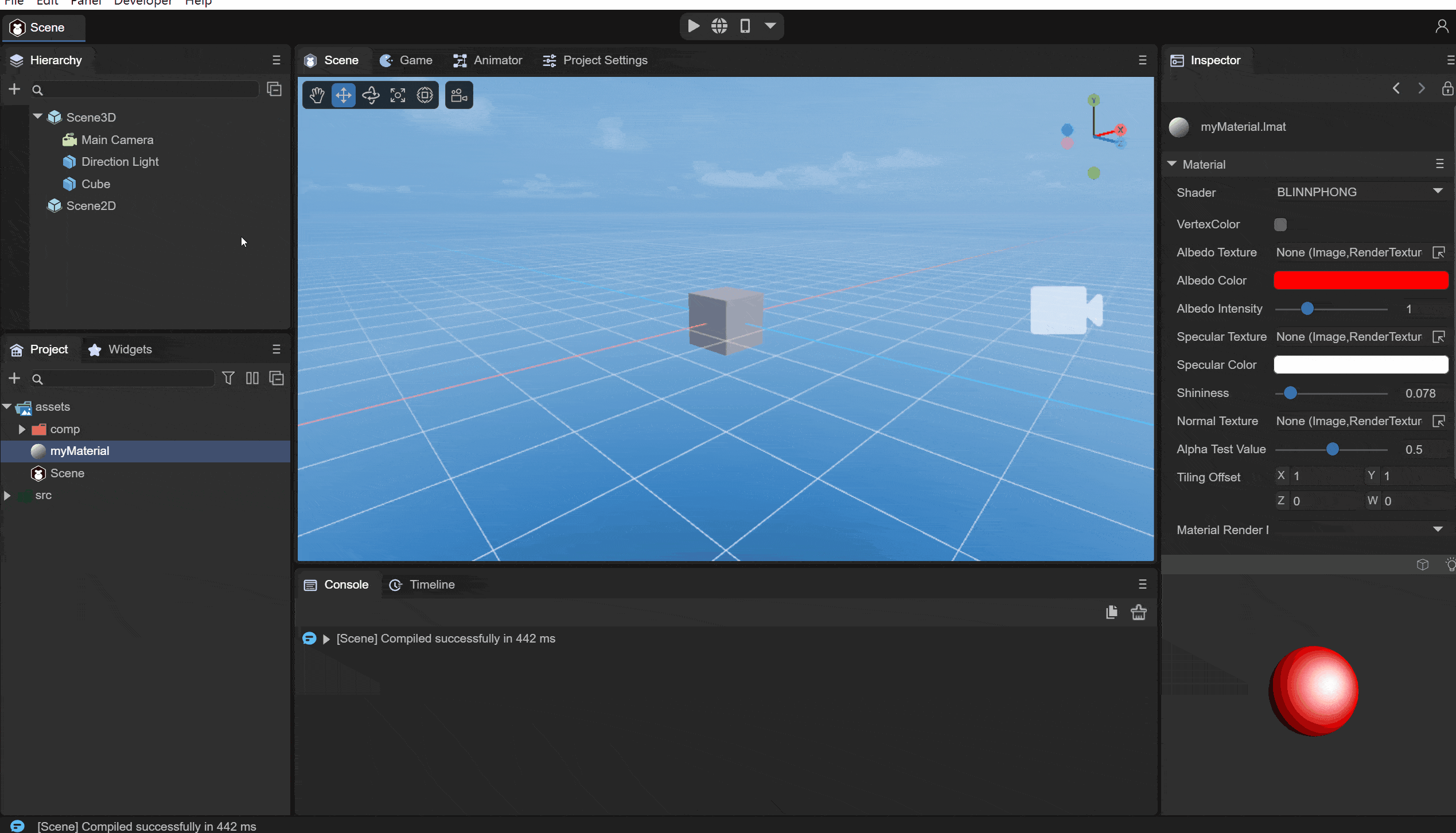
Task: Click the scene camera settings icon
Action: (x=459, y=95)
